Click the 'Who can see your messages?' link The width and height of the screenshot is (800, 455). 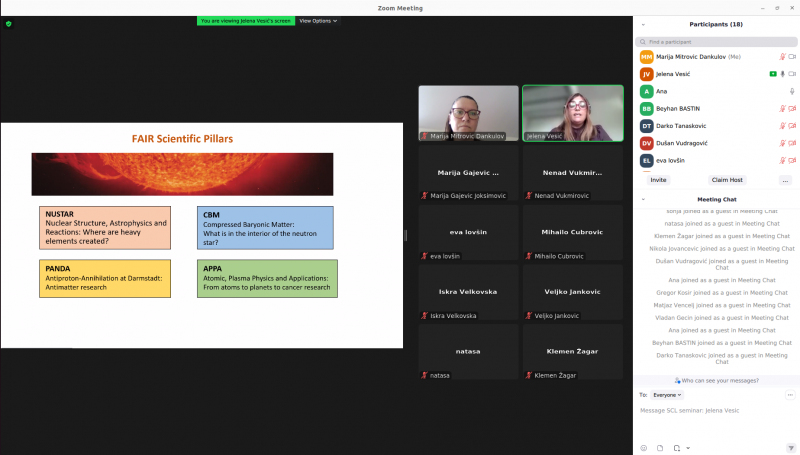tap(719, 381)
